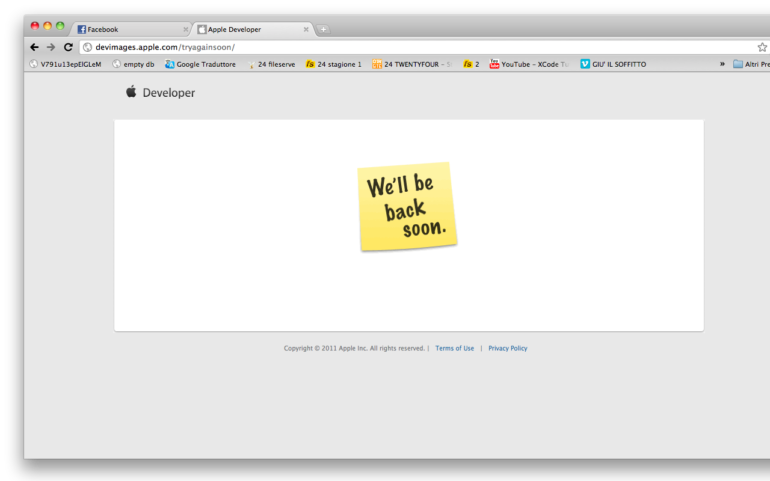Screen dimensions: 770x481
Task: Close the Apple Developer tab
Action: [306, 29]
